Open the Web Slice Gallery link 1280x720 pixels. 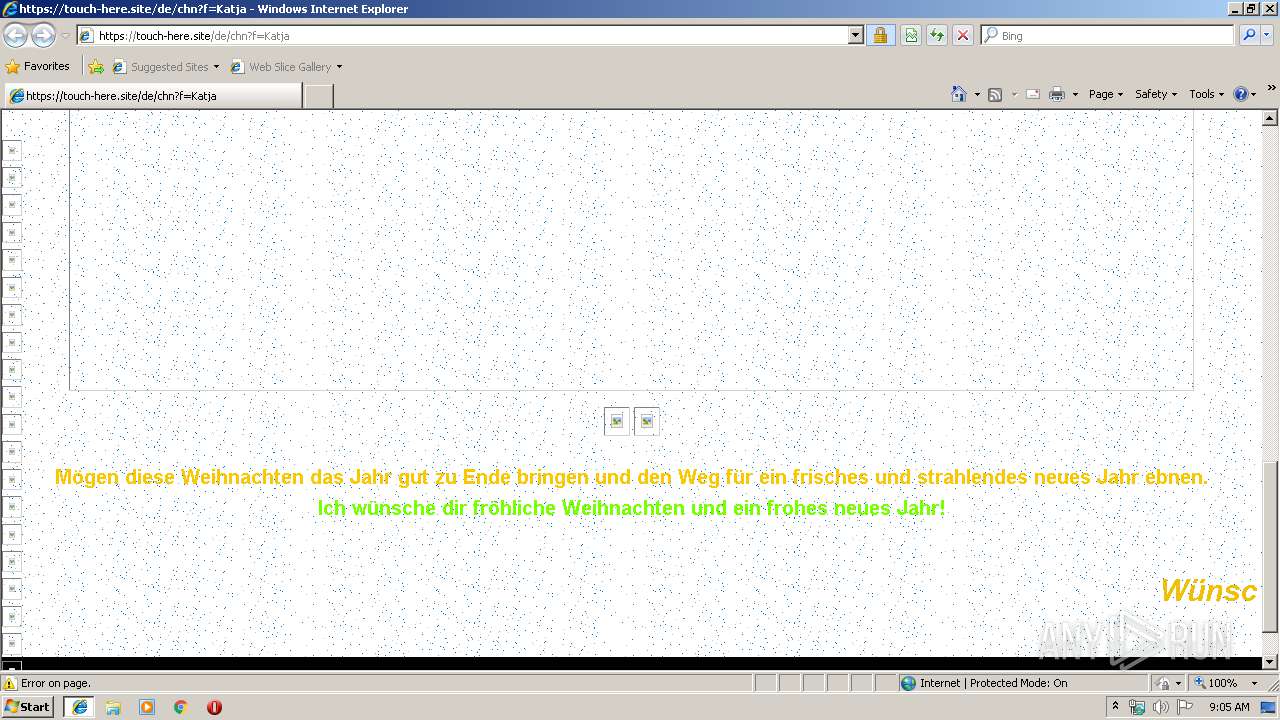281,67
